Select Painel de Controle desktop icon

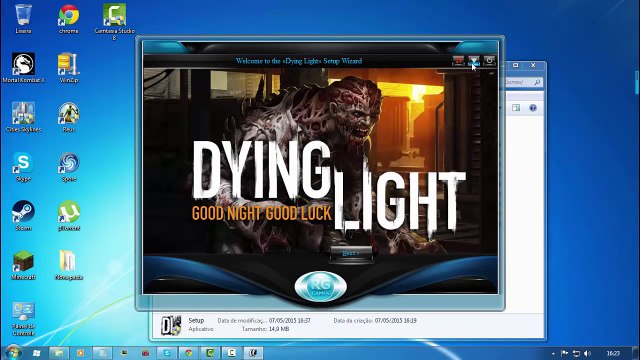coord(23,319)
